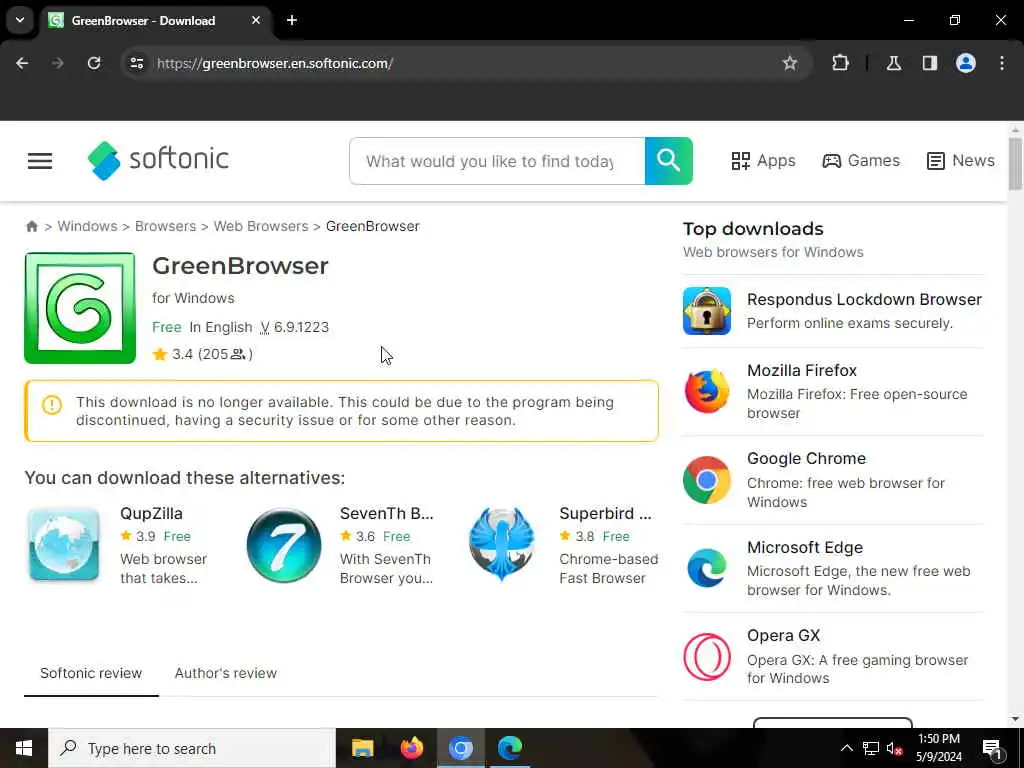
Task: Click the browser forward arrow
Action: [58, 63]
